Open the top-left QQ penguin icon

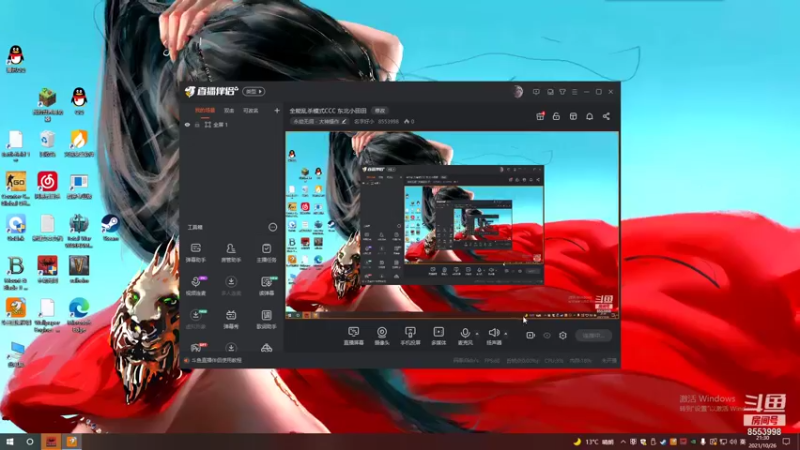[16, 59]
